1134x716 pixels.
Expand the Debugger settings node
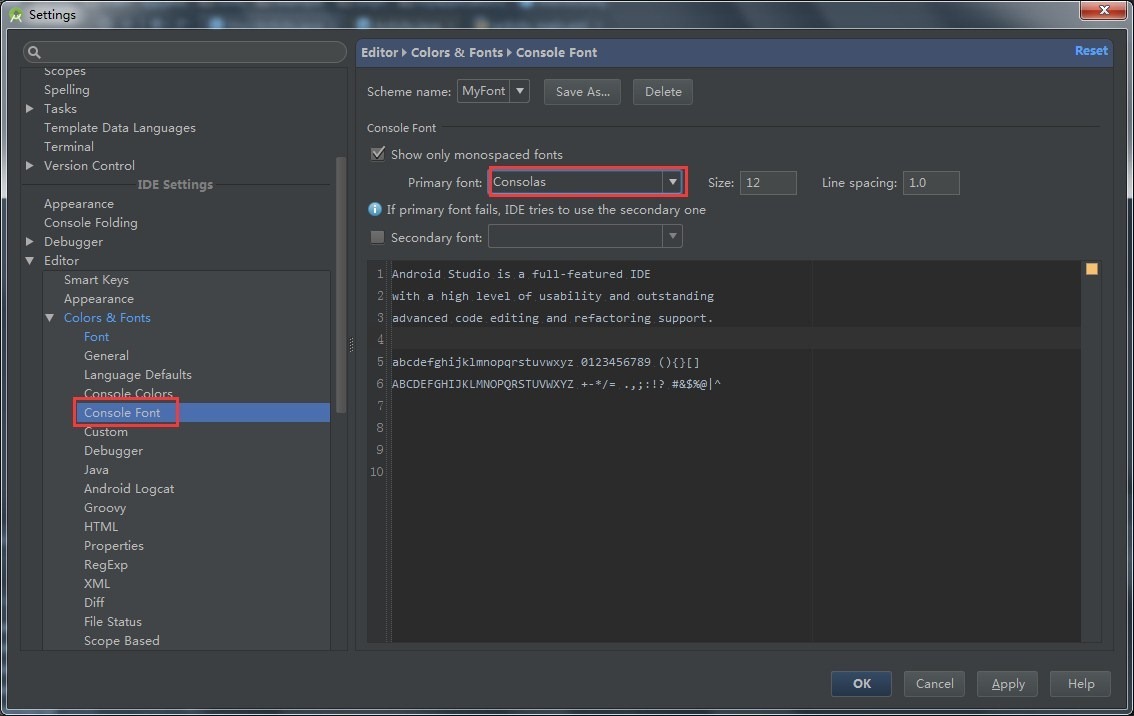30,242
